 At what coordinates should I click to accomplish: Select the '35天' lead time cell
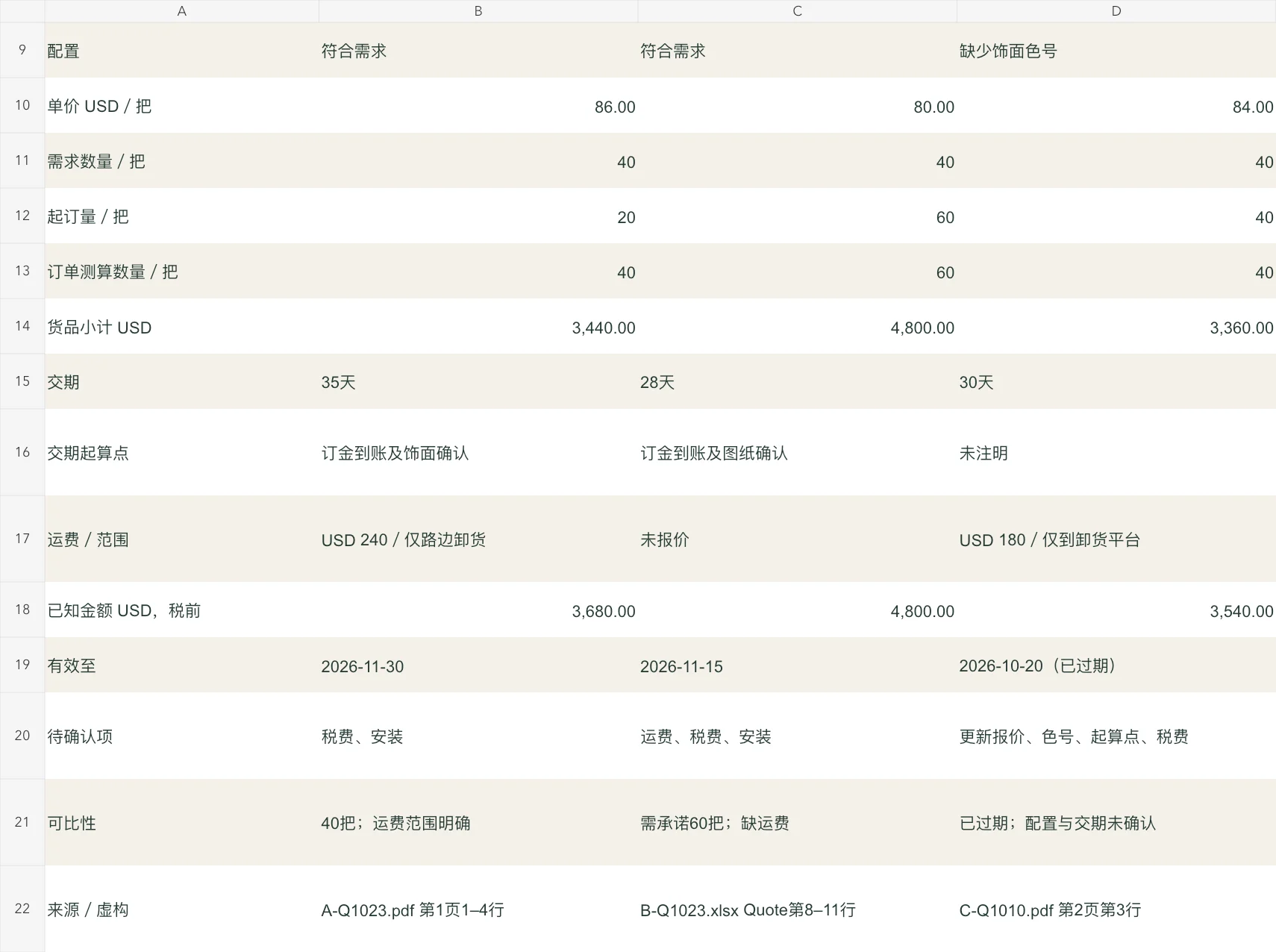pyautogui.click(x=478, y=382)
